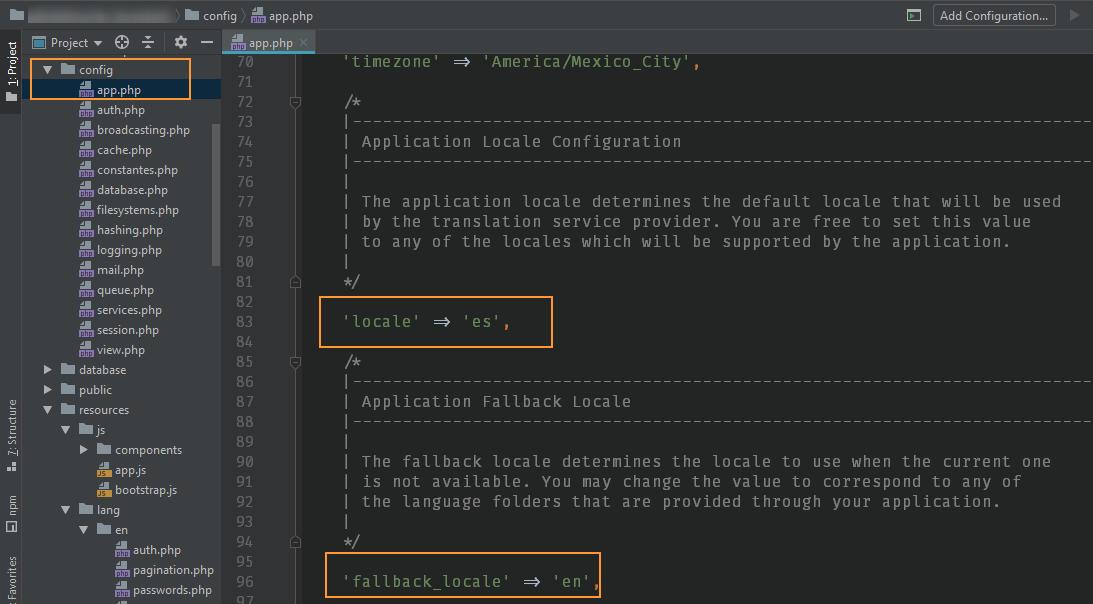Close the app.php editor tab
Viewport: 1093px width, 604px height.
(x=304, y=42)
